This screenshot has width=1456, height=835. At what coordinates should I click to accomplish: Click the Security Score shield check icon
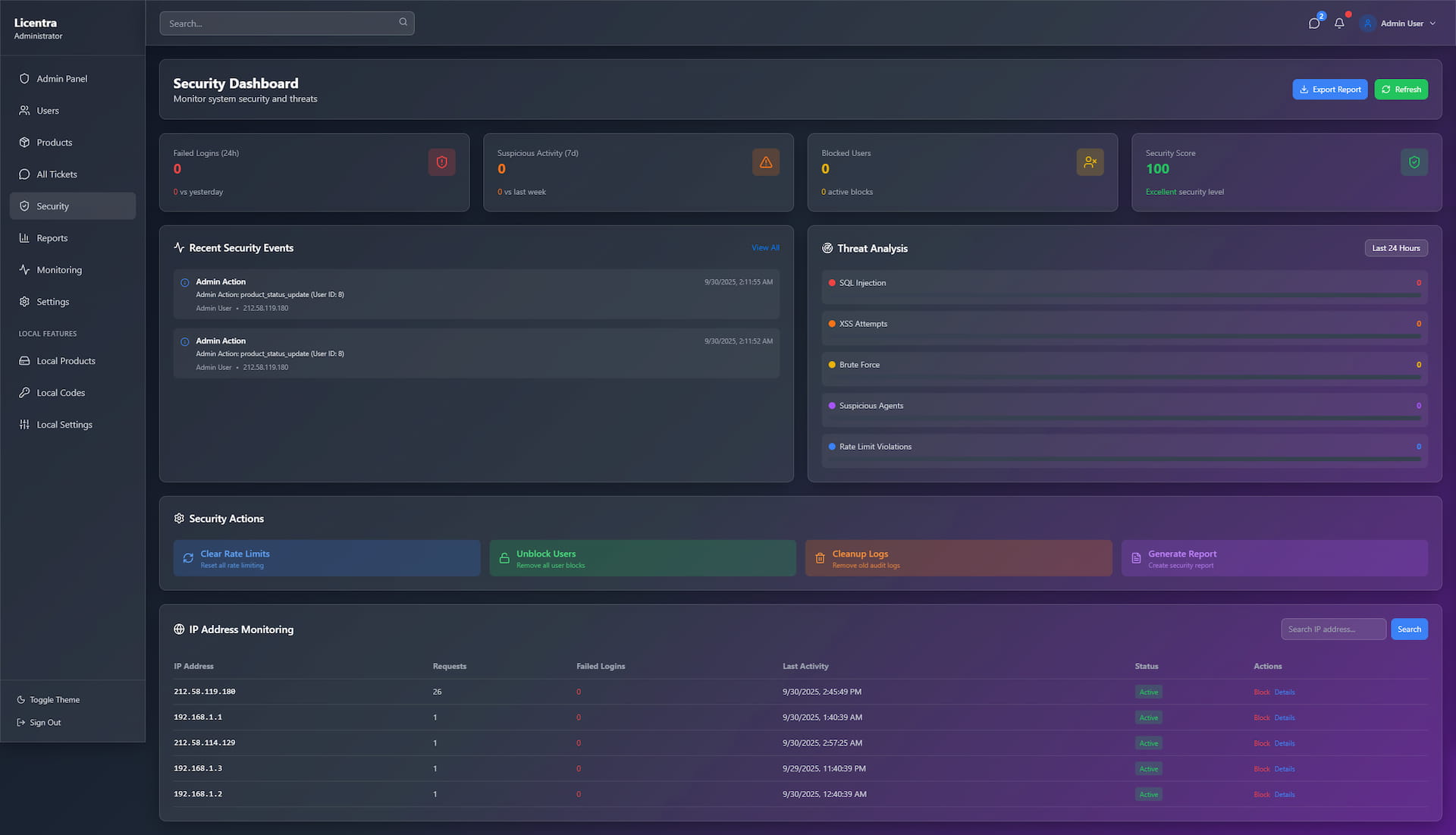tap(1414, 162)
